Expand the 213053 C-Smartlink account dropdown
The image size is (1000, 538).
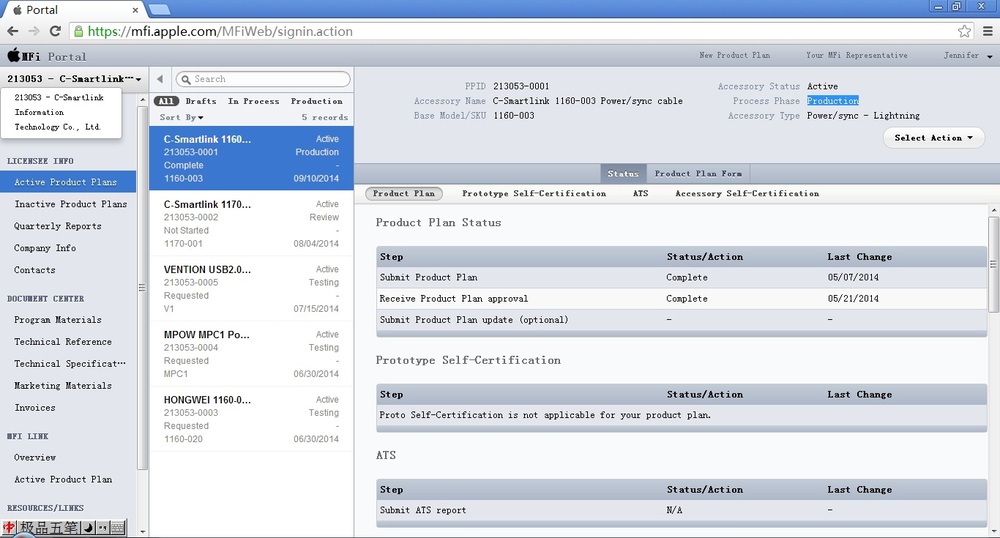point(74,79)
